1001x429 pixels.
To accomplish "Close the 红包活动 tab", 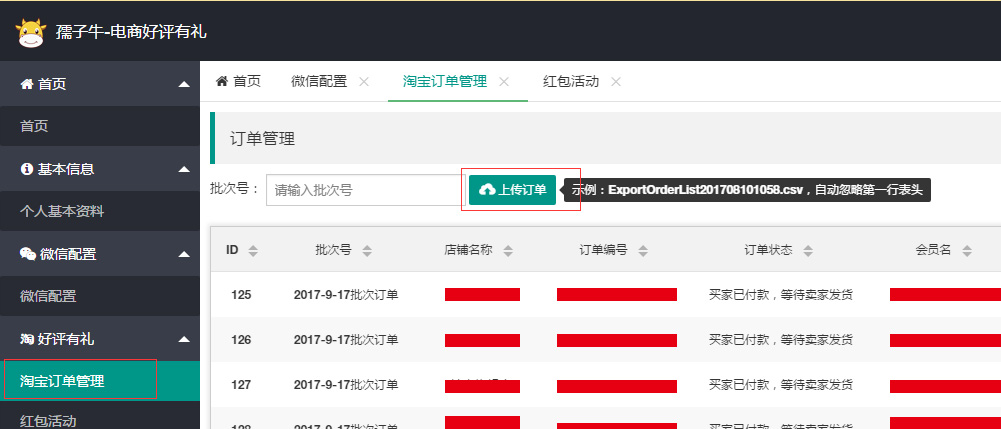I will pyautogui.click(x=615, y=82).
